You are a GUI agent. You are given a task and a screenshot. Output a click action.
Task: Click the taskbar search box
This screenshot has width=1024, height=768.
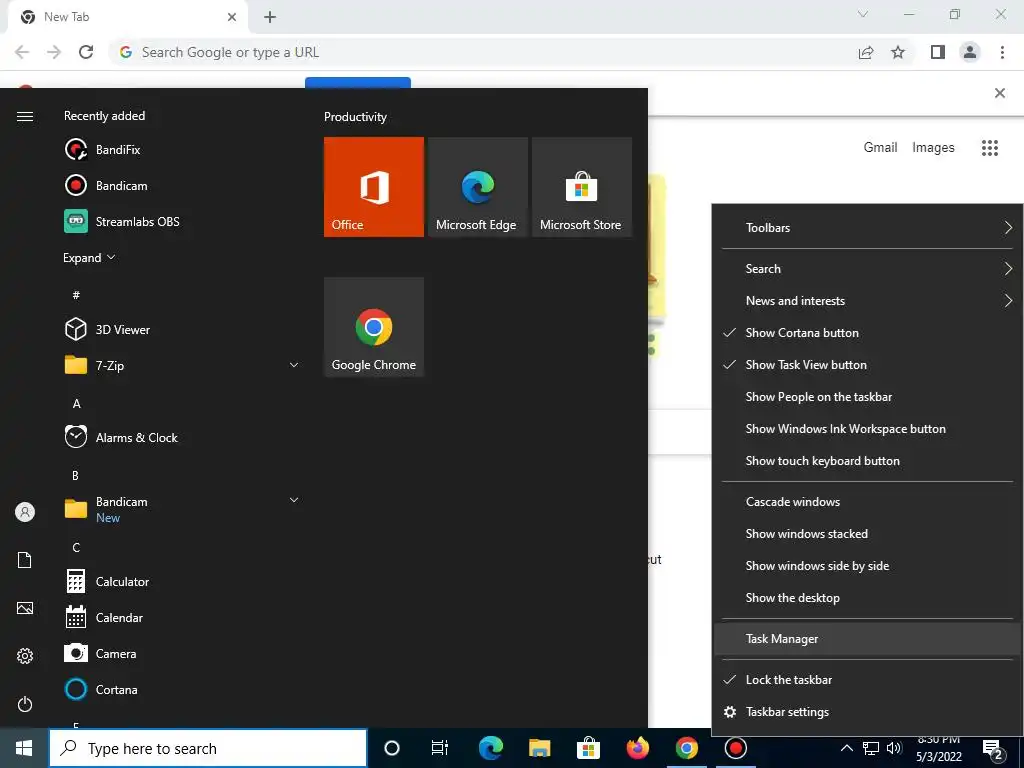(208, 748)
